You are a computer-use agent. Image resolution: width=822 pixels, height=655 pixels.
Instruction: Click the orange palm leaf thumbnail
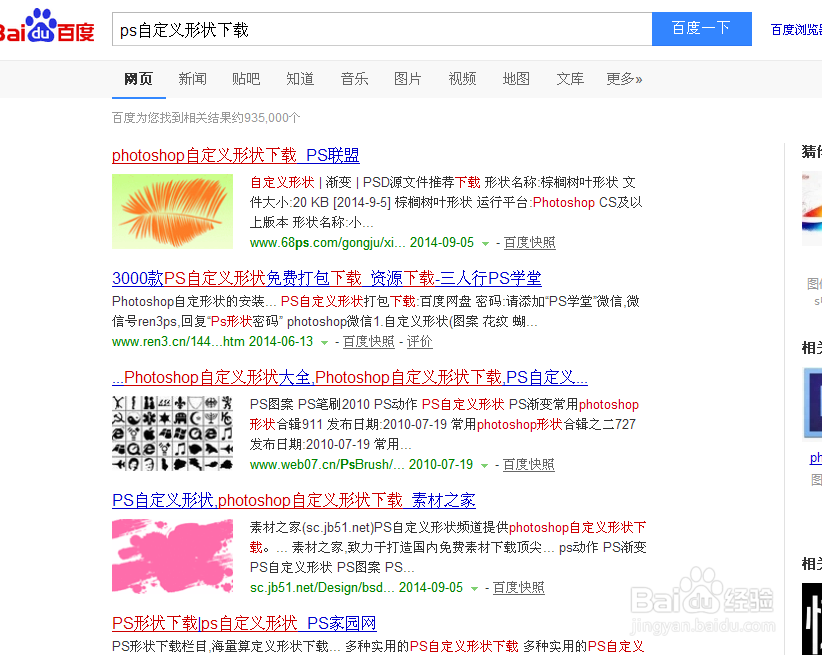(172, 211)
